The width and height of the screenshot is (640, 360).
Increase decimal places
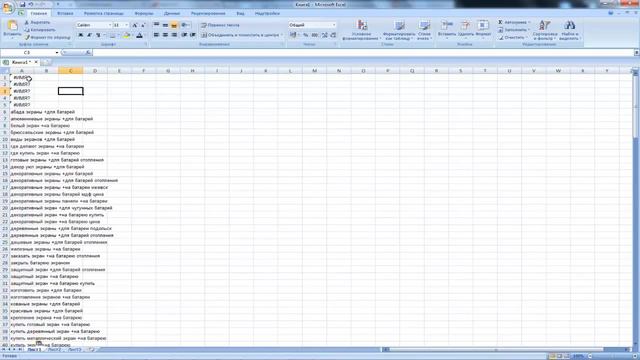[324, 36]
